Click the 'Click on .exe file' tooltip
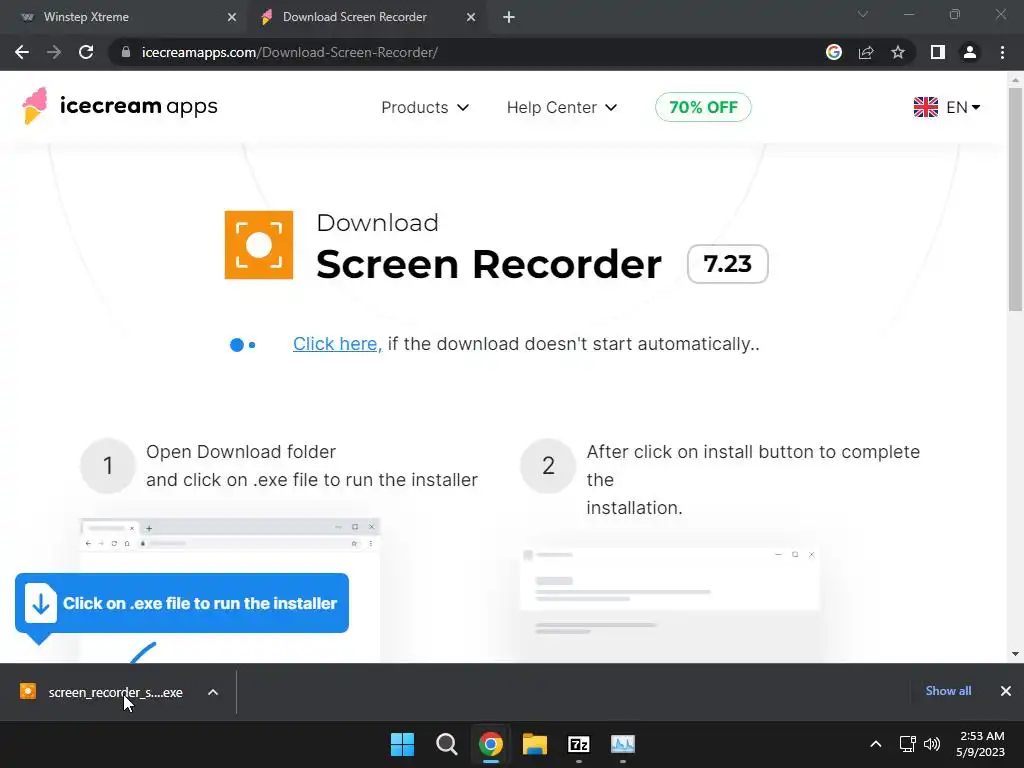 click(x=182, y=603)
